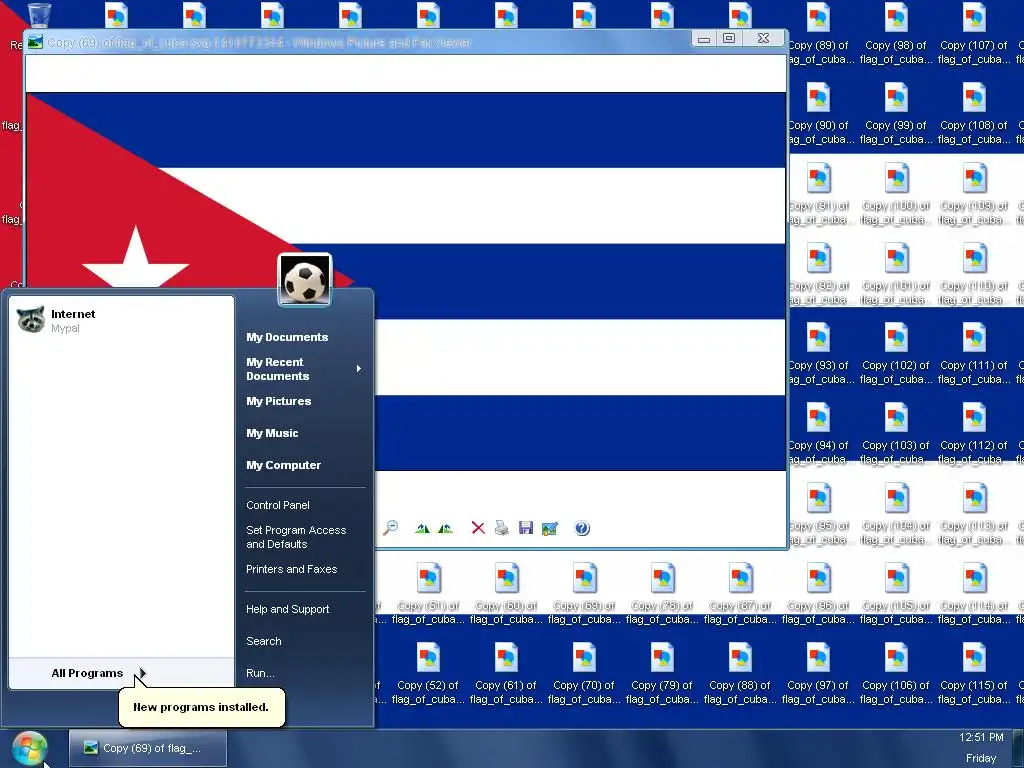This screenshot has height=768, width=1024.
Task: Expand the My Recent Documents submenu arrow
Action: [359, 369]
